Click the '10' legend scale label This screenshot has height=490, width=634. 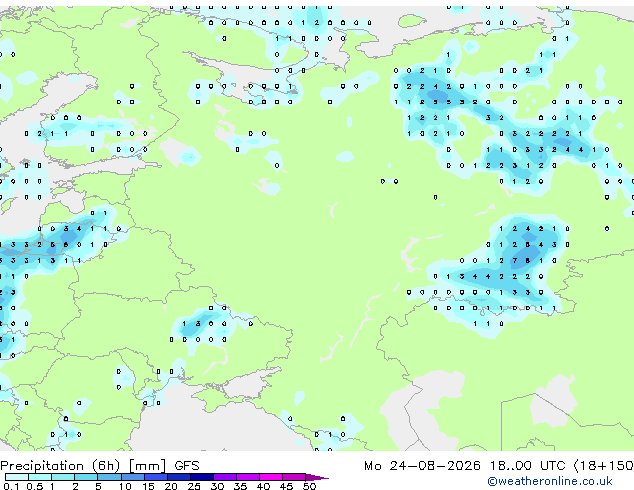pyautogui.click(x=125, y=486)
